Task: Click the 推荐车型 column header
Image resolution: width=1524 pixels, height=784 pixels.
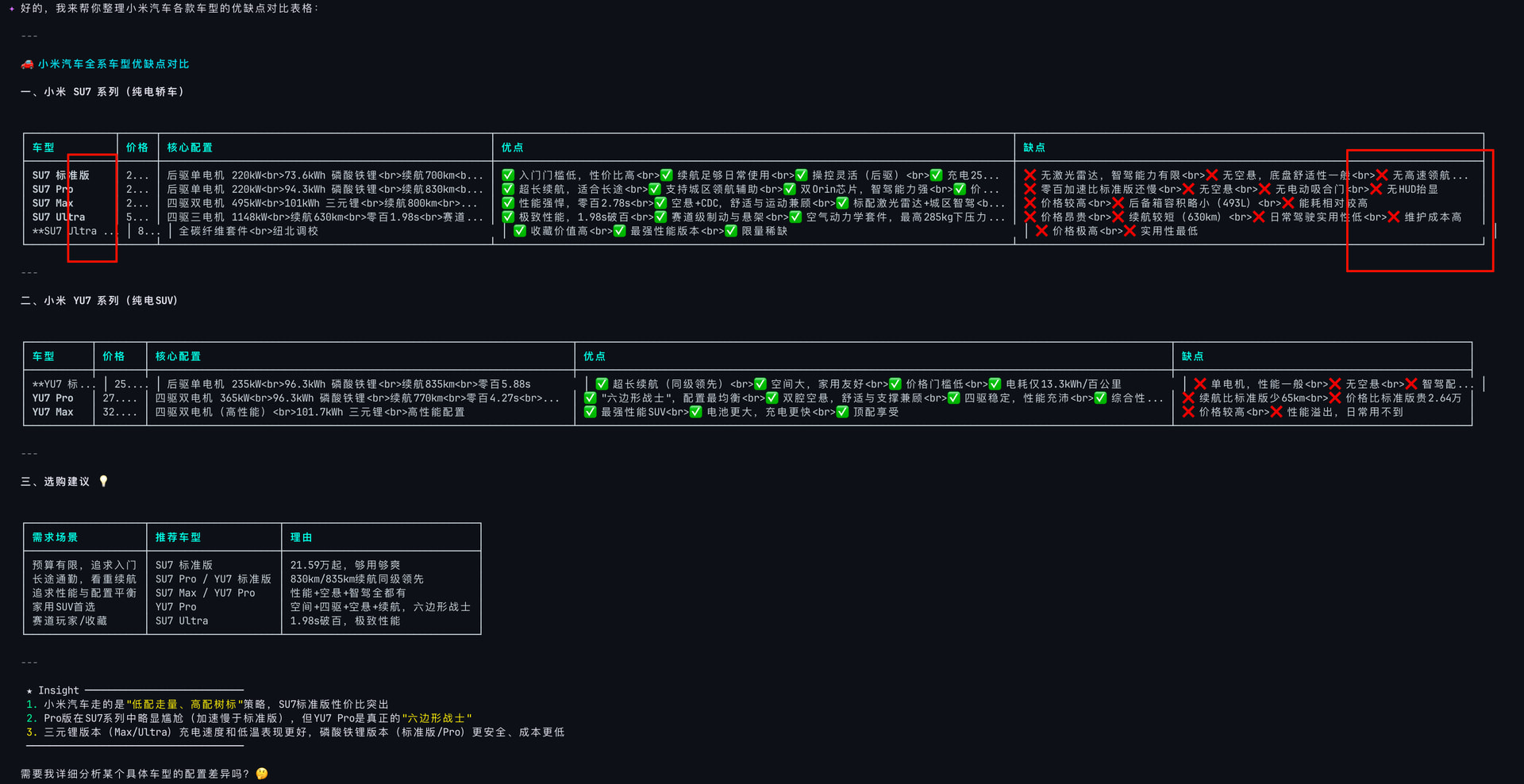Action: (x=178, y=537)
